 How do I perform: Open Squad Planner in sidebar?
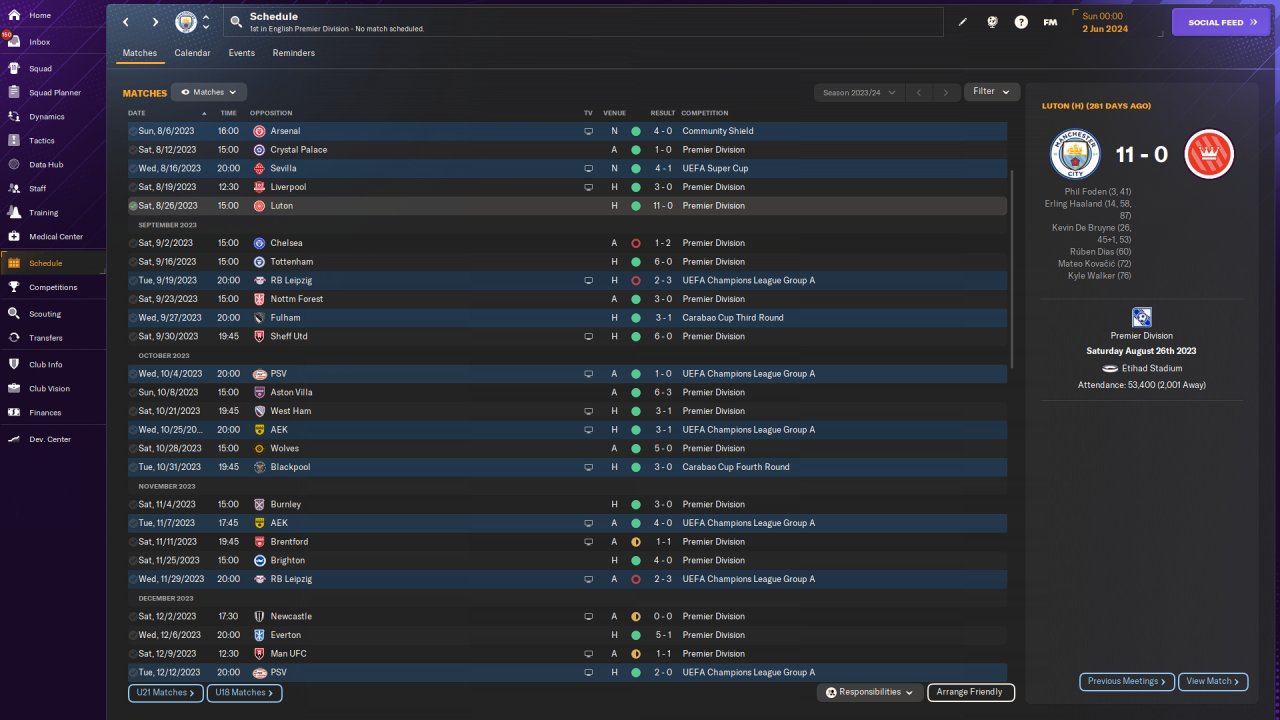click(x=52, y=93)
